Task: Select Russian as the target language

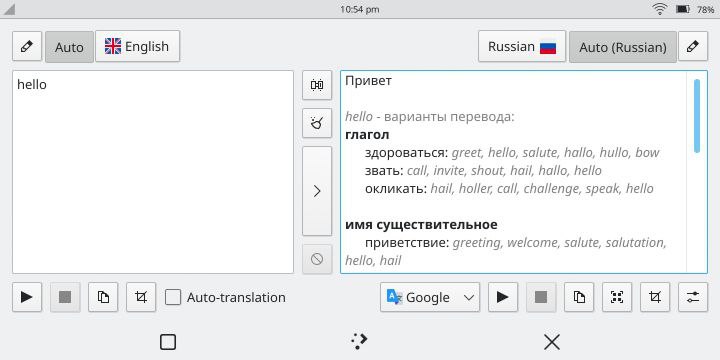Action: point(522,46)
